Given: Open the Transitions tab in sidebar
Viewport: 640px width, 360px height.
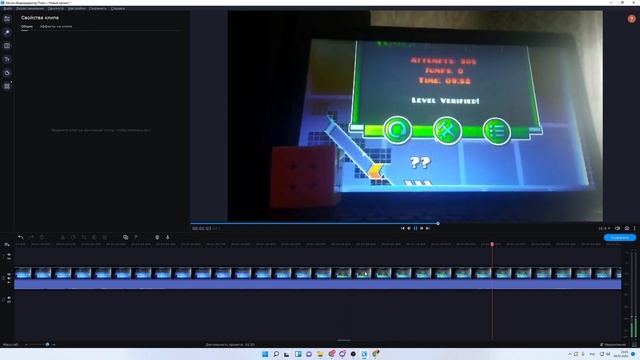Looking at the screenshot, I should pyautogui.click(x=7, y=46).
